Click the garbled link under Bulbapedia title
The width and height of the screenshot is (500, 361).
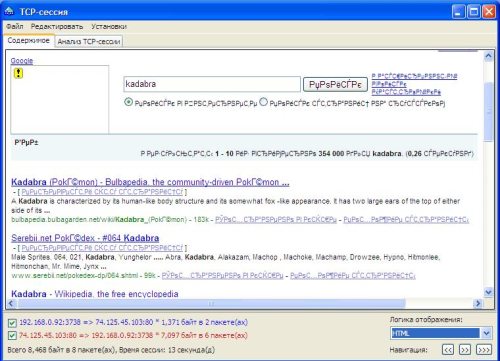point(102,192)
